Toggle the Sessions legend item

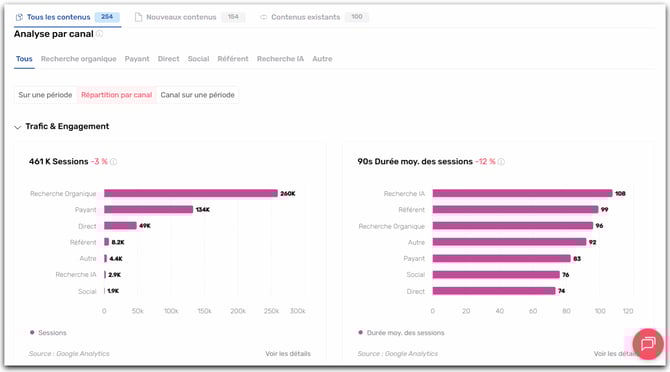(48, 333)
